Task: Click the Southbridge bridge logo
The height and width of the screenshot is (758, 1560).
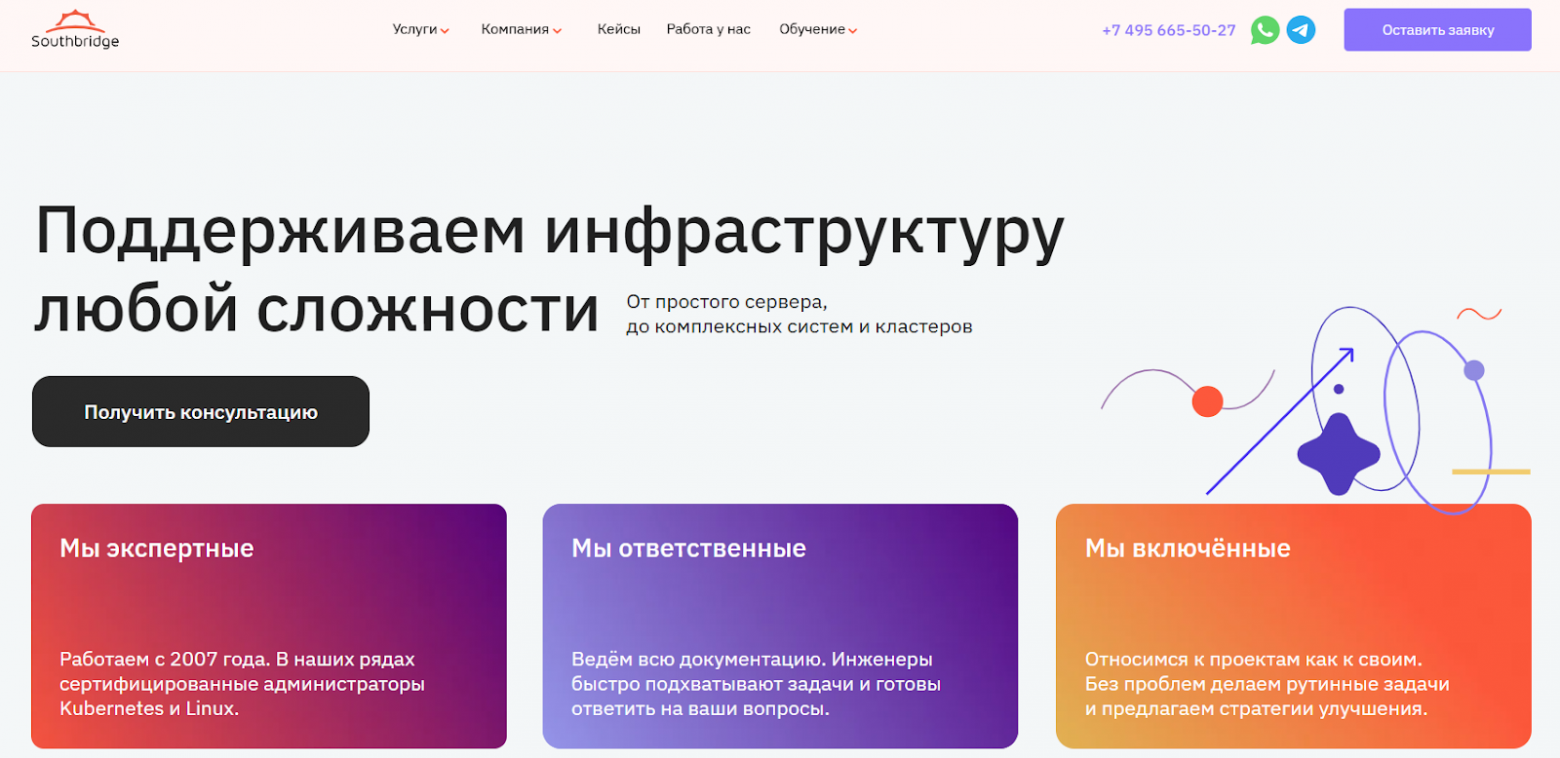Action: (x=77, y=20)
